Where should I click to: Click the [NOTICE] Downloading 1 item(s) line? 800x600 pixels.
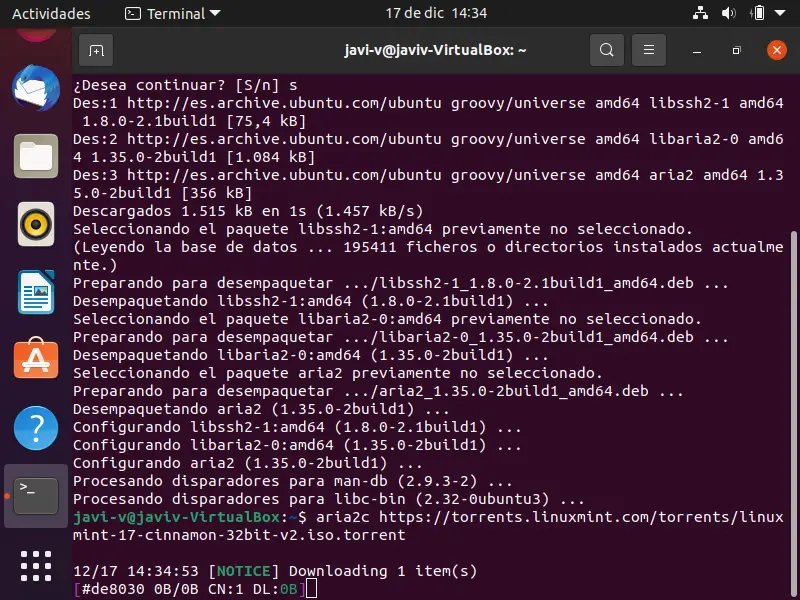click(275, 571)
